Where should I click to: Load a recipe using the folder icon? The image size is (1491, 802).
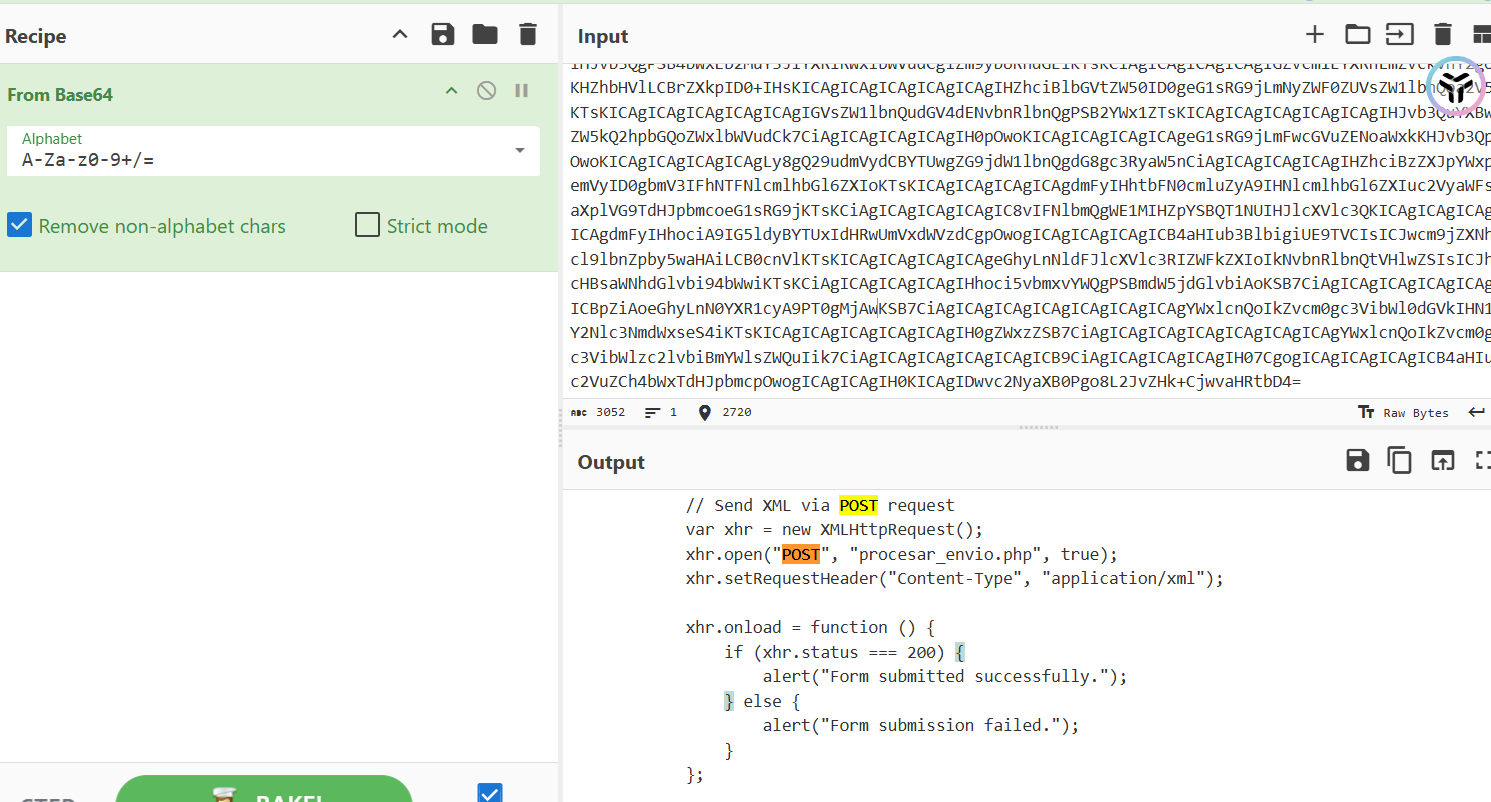coord(485,35)
